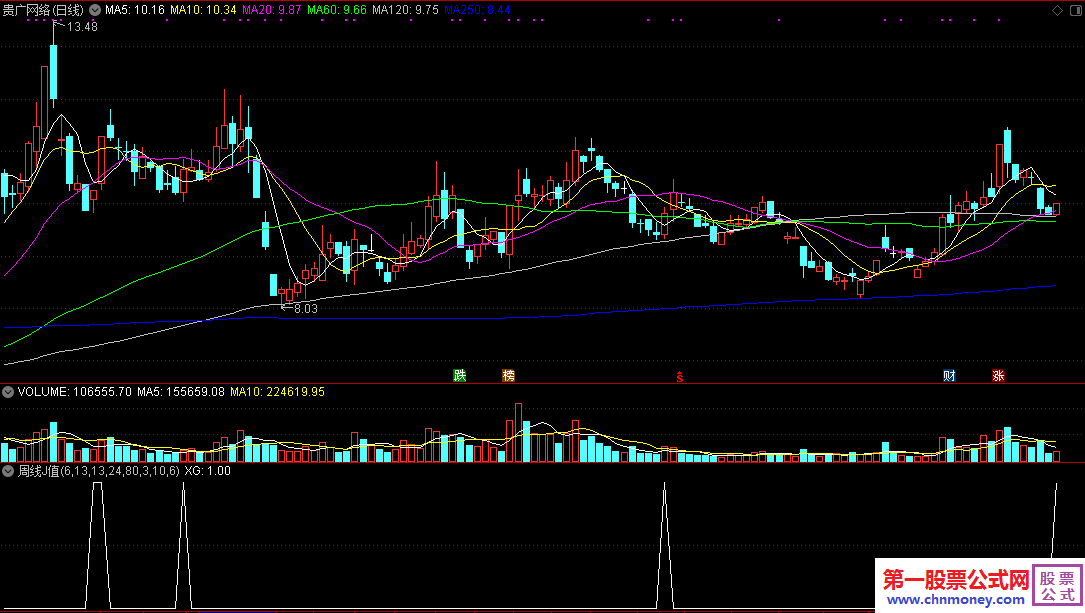Screen dimensions: 1085x613
Task: Click the blue 财 marker icon
Action: pos(949,376)
